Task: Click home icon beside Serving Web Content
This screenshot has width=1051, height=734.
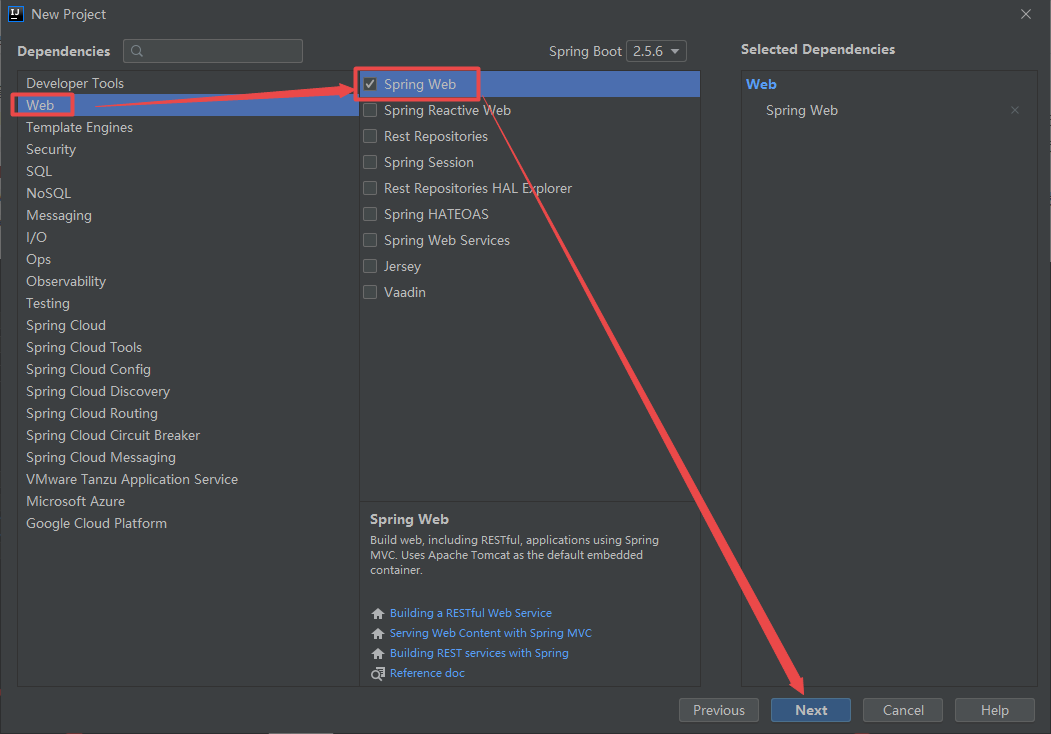Action: [x=378, y=633]
